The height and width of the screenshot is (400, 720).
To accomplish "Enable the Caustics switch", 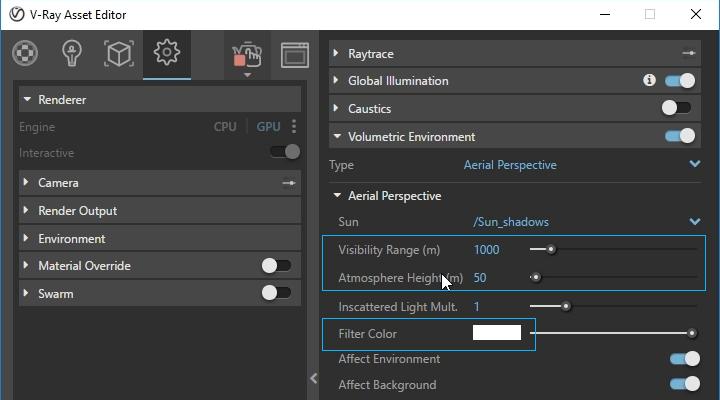I will pyautogui.click(x=677, y=108).
